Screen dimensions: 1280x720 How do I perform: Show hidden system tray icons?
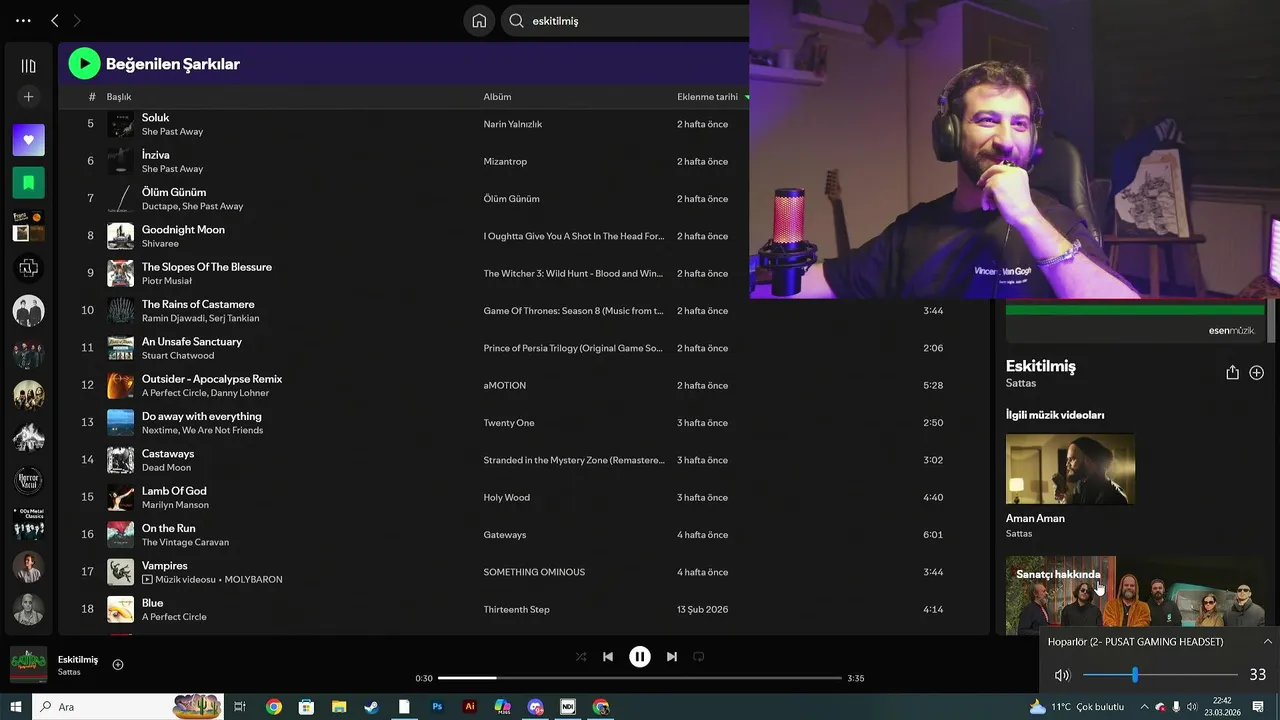(1143, 707)
